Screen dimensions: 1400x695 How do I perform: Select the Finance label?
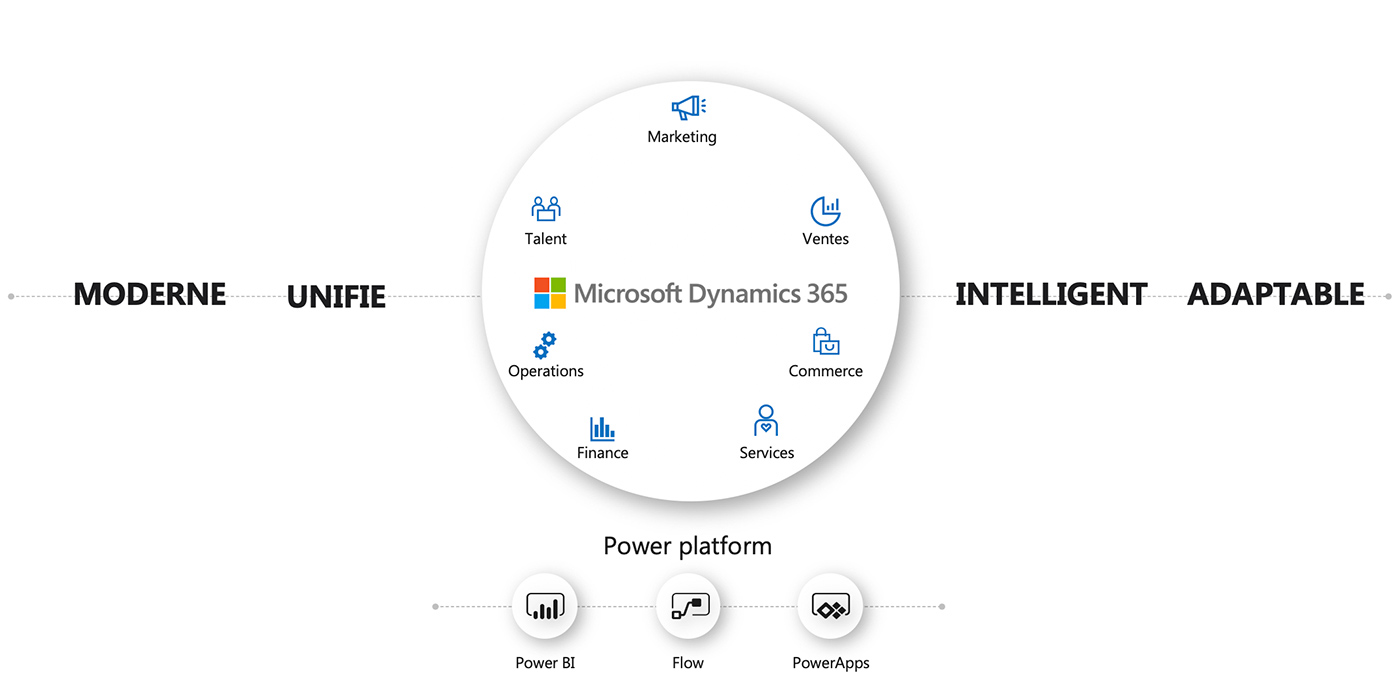click(x=603, y=453)
